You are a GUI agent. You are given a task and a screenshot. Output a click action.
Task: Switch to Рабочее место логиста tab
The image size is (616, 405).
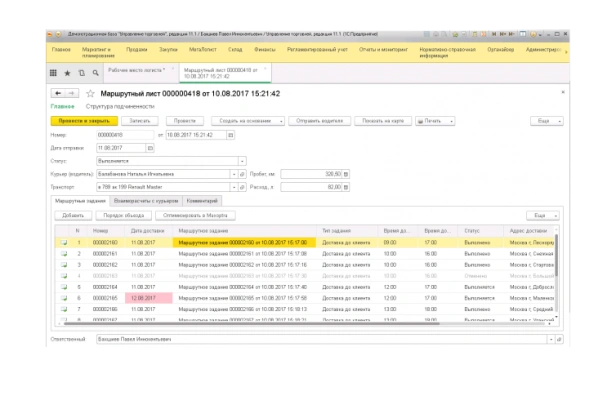[x=136, y=71]
